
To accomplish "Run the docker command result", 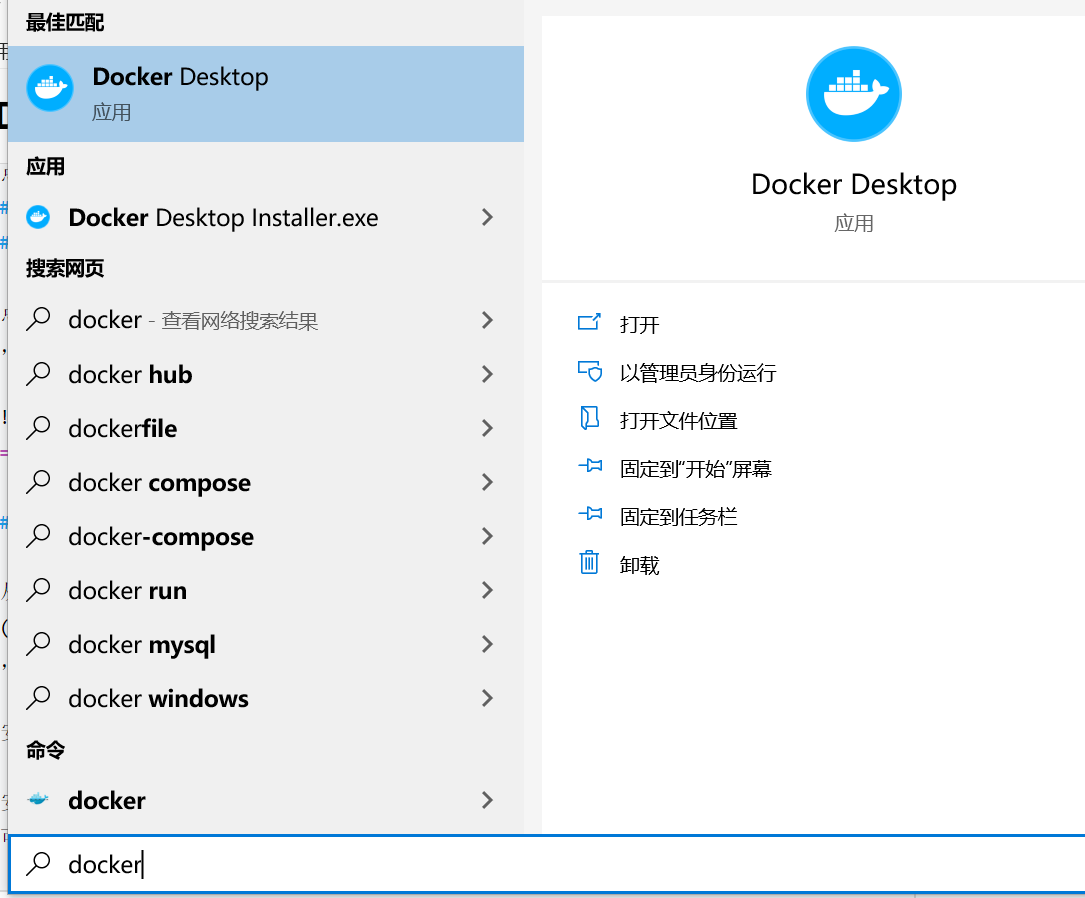I will pos(266,800).
